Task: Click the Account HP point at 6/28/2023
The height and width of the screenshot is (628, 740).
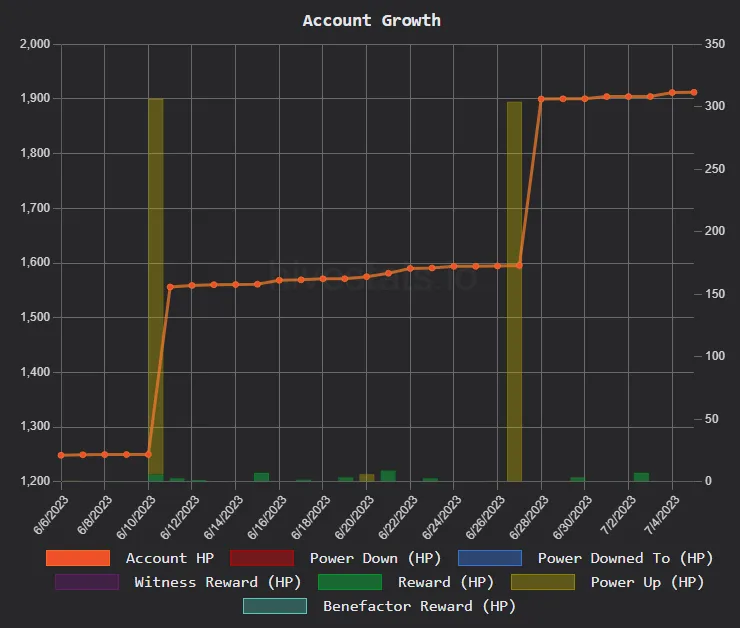Action: click(541, 99)
